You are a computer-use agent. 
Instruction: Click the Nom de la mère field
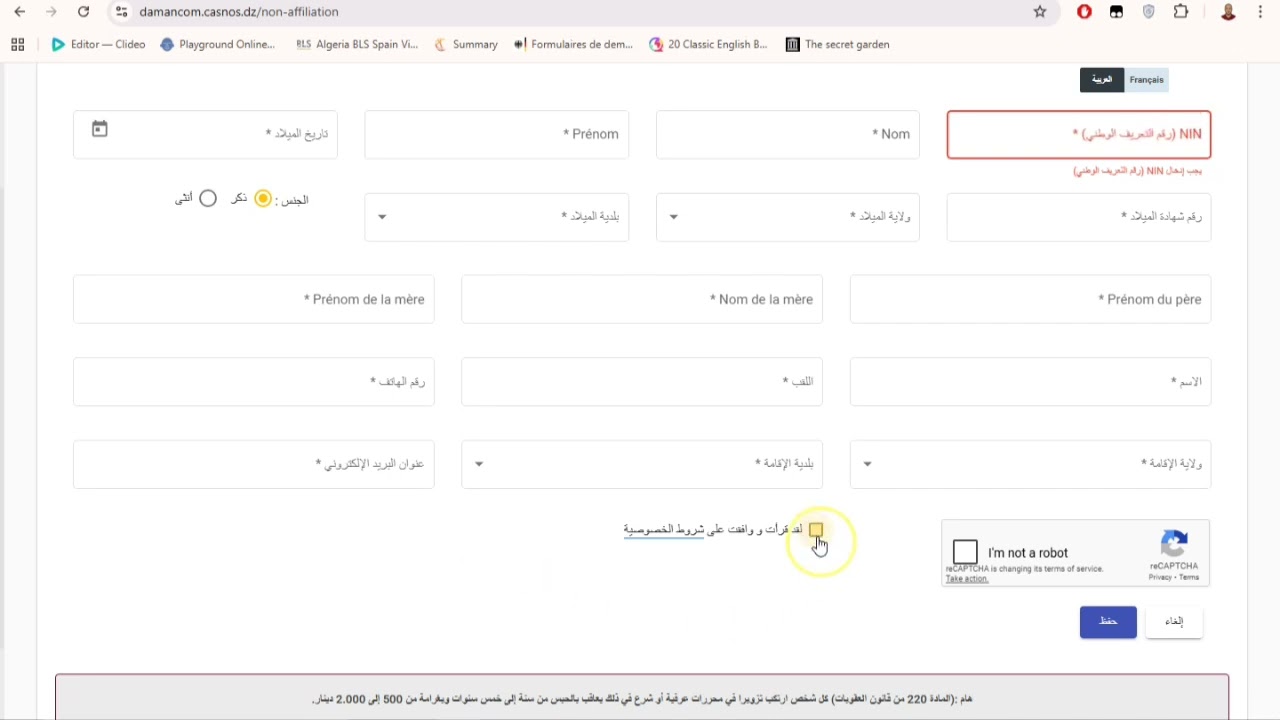[x=642, y=299]
